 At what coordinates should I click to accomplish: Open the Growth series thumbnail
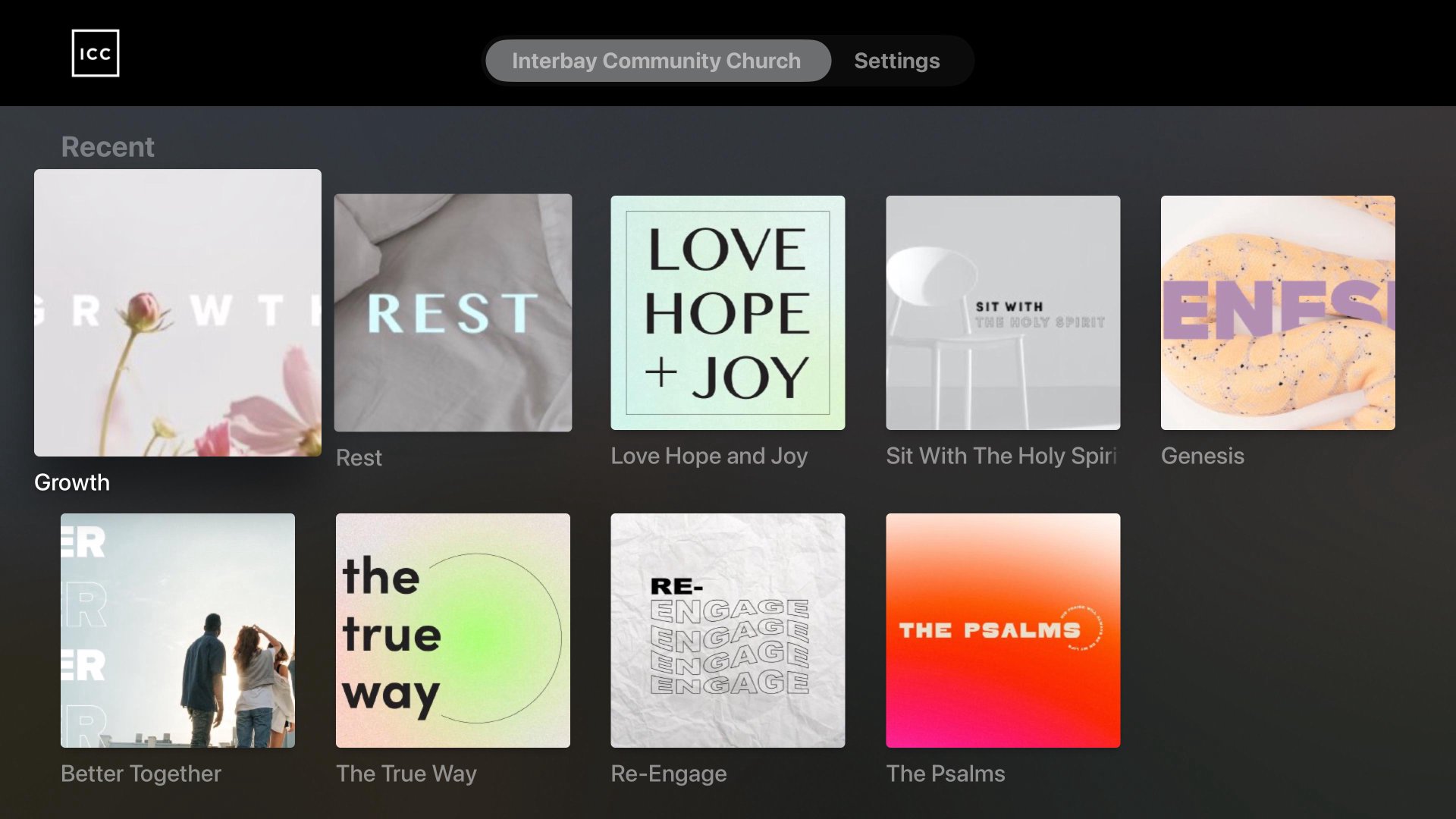coord(177,312)
